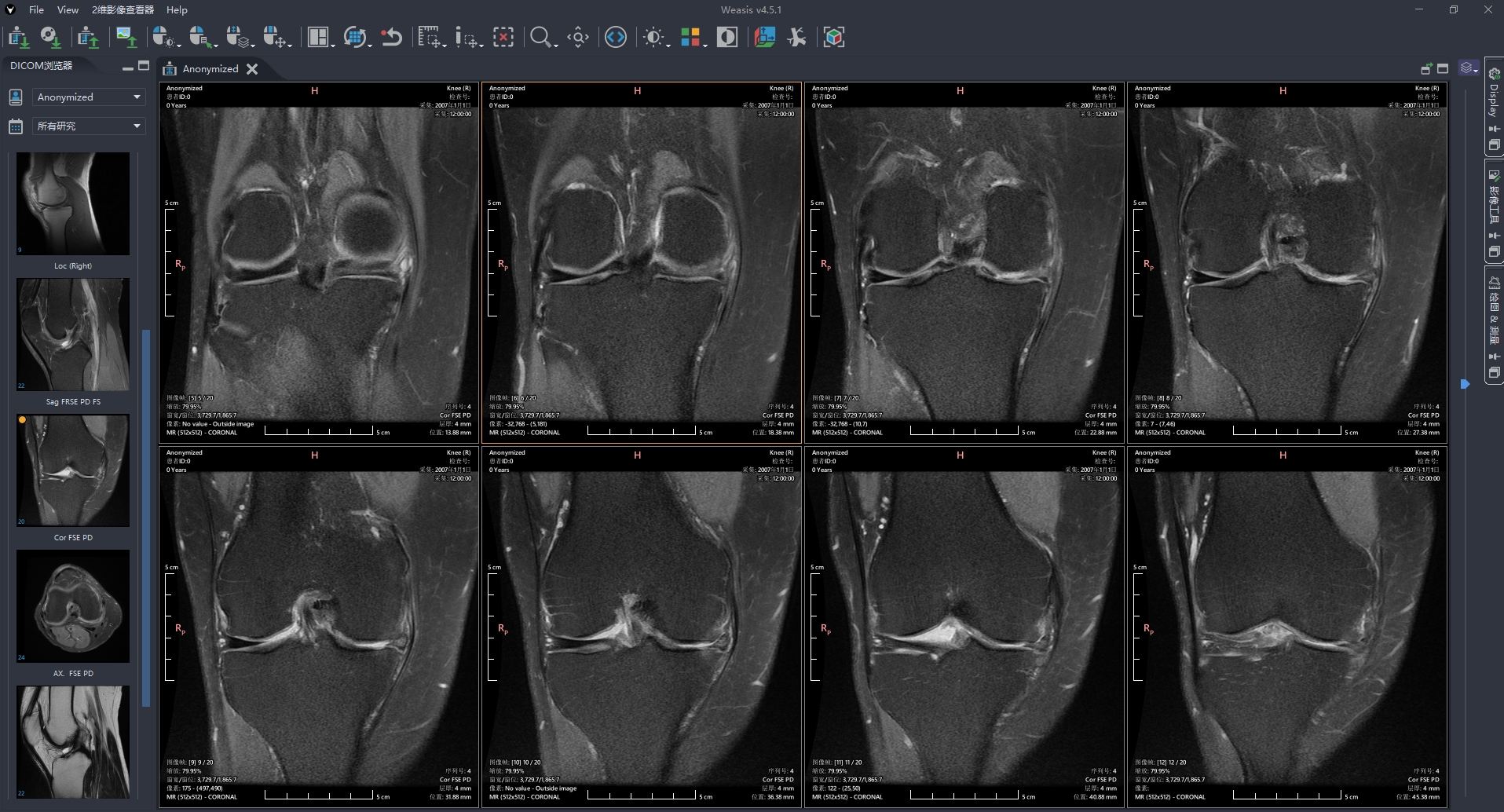Click the delete all drawings icon
This screenshot has height=812, width=1504.
503,37
